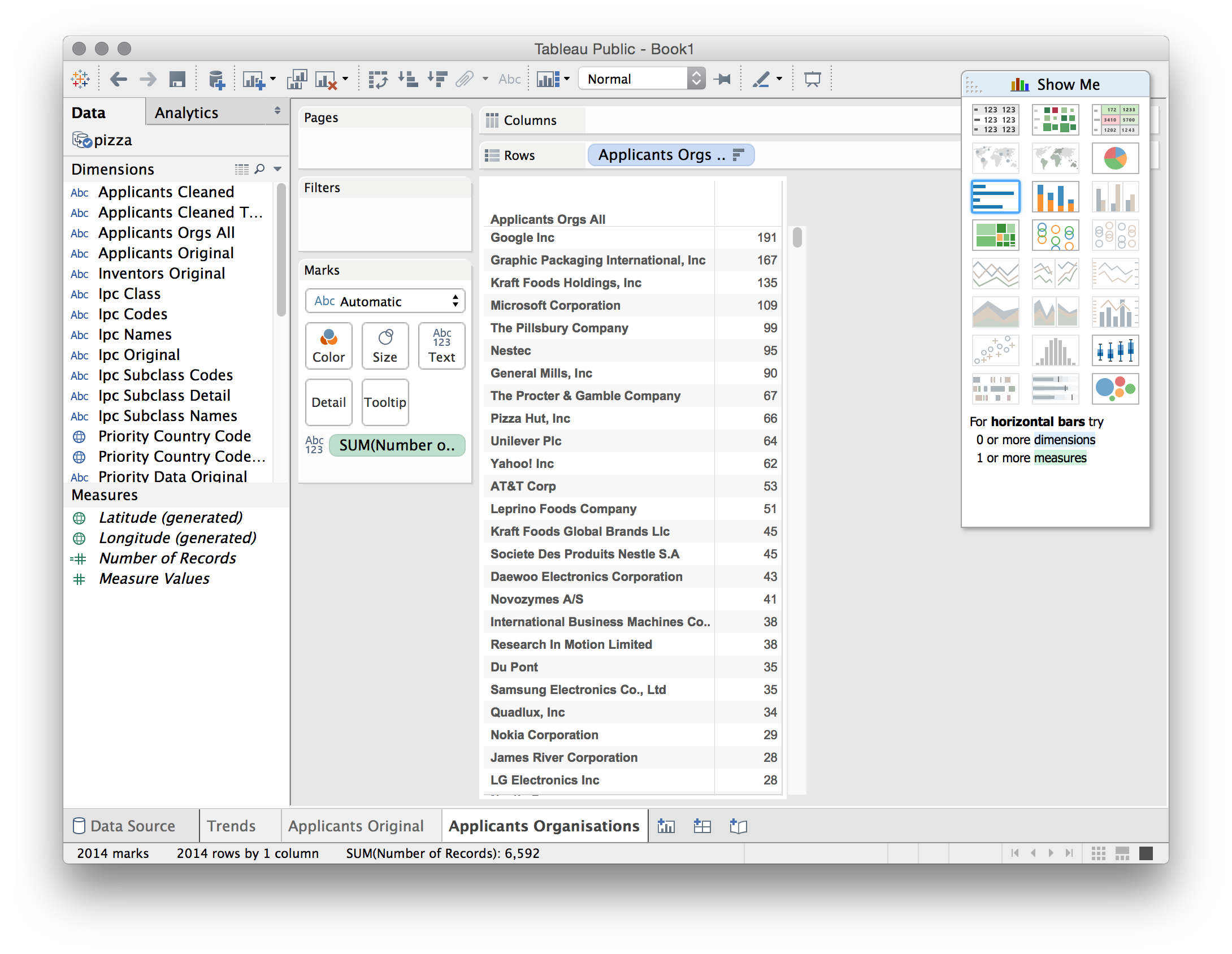Choose circle views in Show Me
Screen dimensions: 1232x954
tap(1055, 235)
